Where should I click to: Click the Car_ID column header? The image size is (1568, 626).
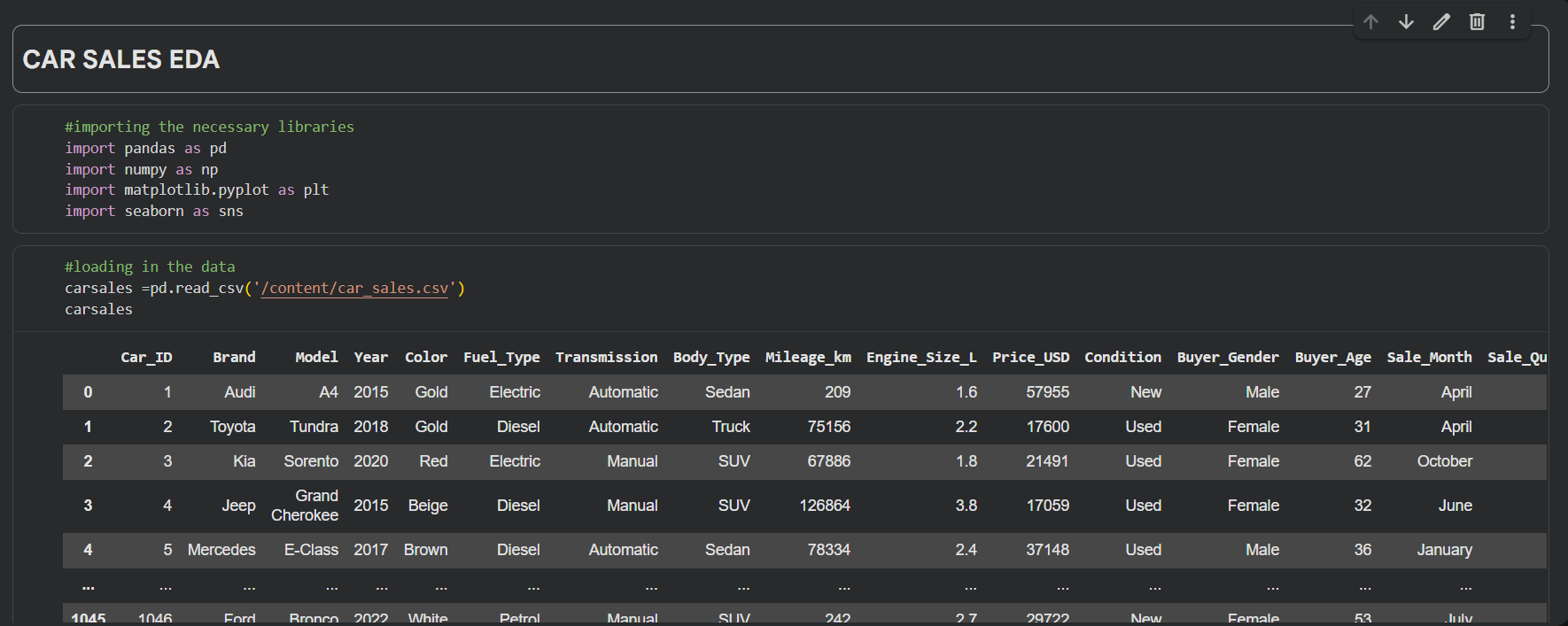[x=146, y=357]
